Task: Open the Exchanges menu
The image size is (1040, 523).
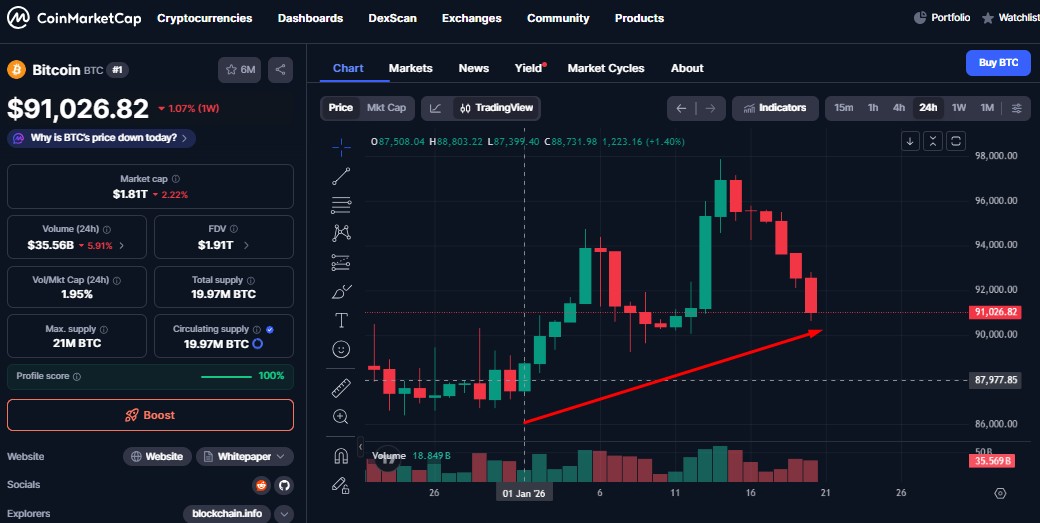Action: pos(472,19)
